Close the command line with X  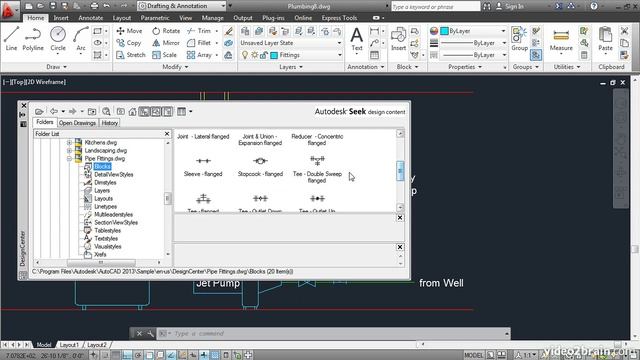[139, 333]
